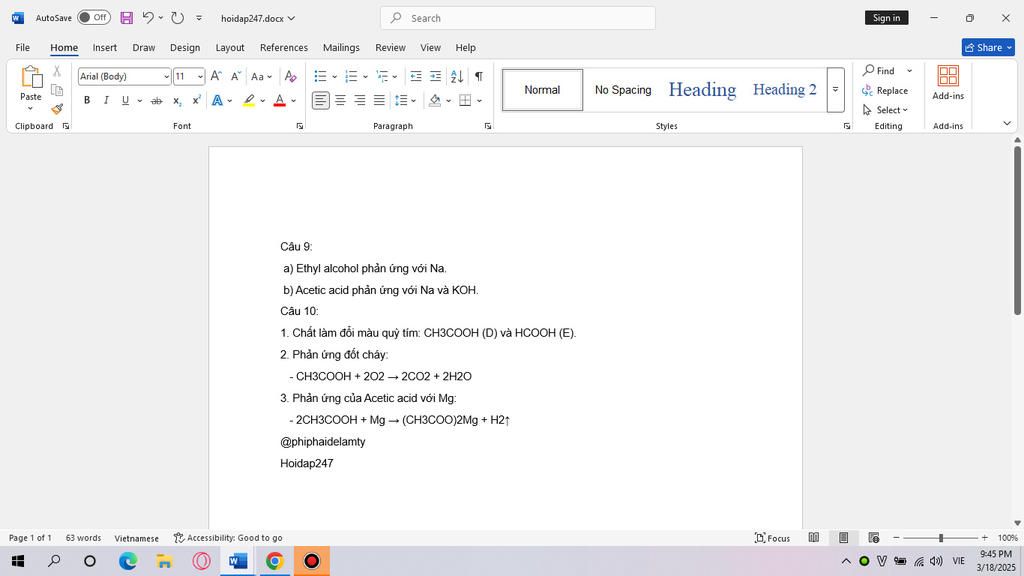
Task: Switch to the Layout tab
Action: [x=230, y=47]
